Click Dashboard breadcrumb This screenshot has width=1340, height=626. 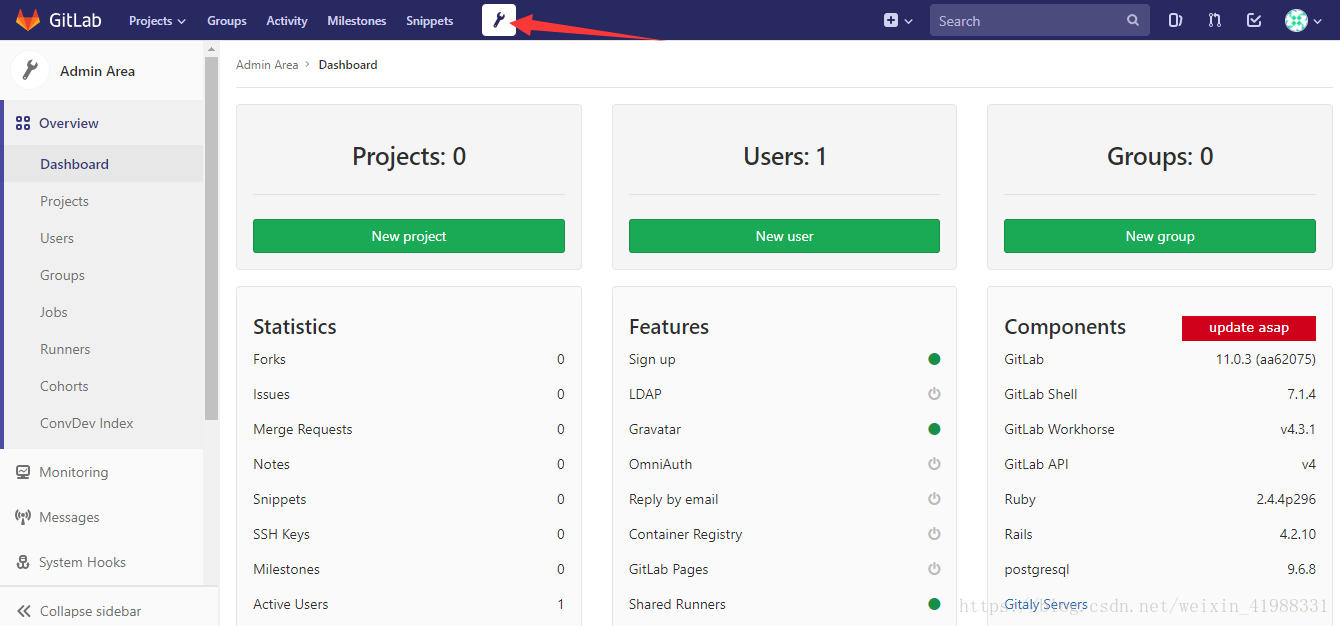[x=348, y=64]
